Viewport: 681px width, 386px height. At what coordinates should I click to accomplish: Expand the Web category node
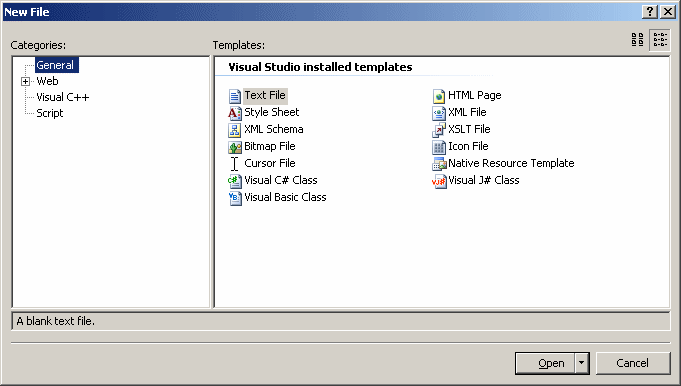(x=26, y=81)
